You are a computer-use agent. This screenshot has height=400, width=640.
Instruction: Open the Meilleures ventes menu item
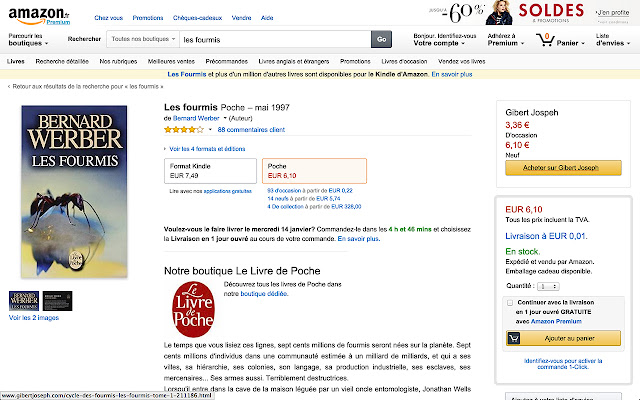(171, 62)
